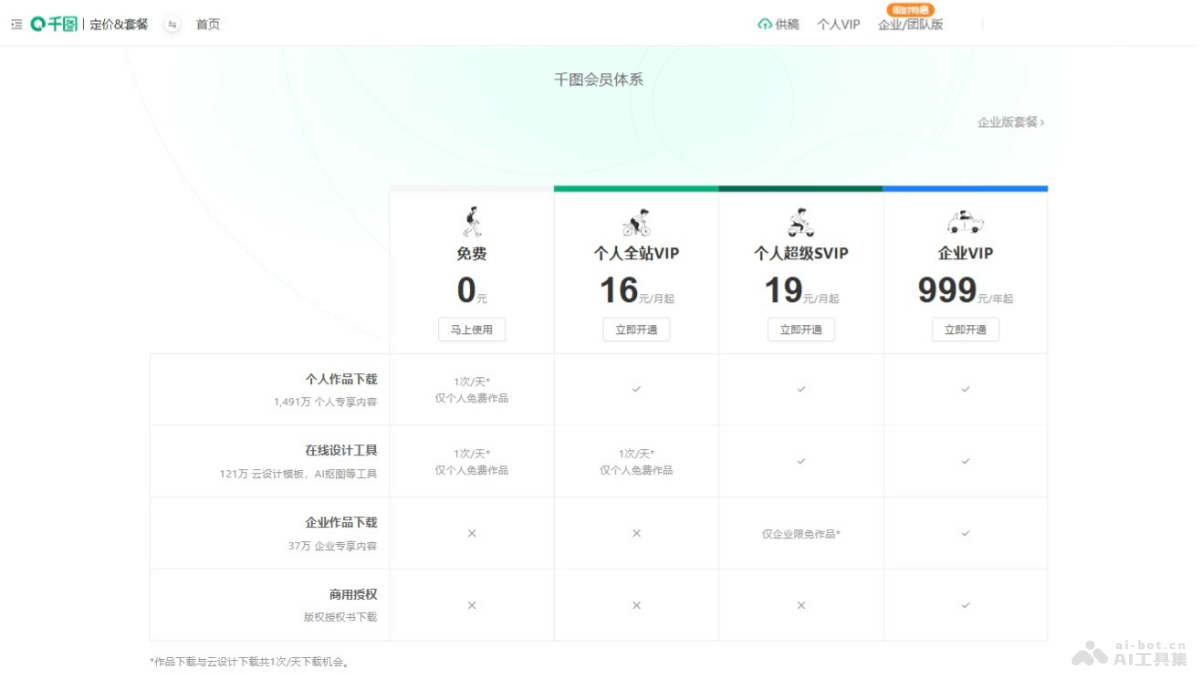This screenshot has height=675, width=1200.
Task: Click the orange promo badge above 企业/团队版
Action: 910,10
